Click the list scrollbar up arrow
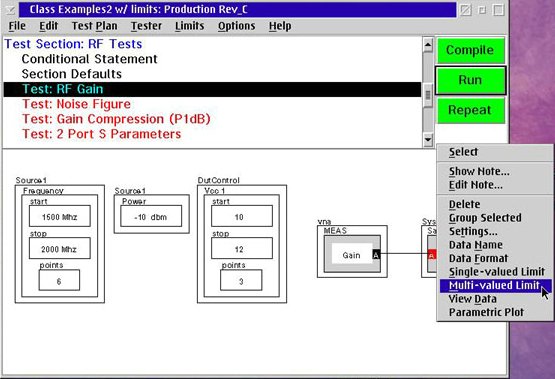Image resolution: width=555 pixels, height=379 pixels. (x=428, y=45)
